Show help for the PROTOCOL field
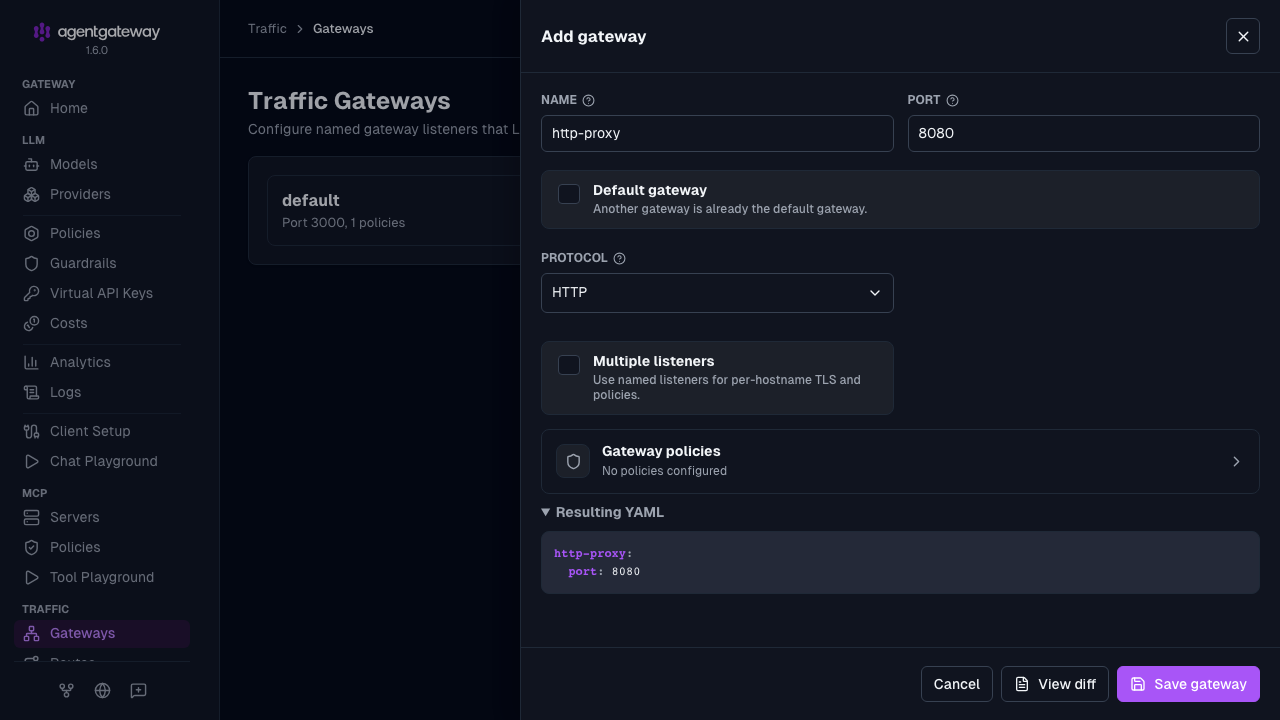 coord(620,258)
